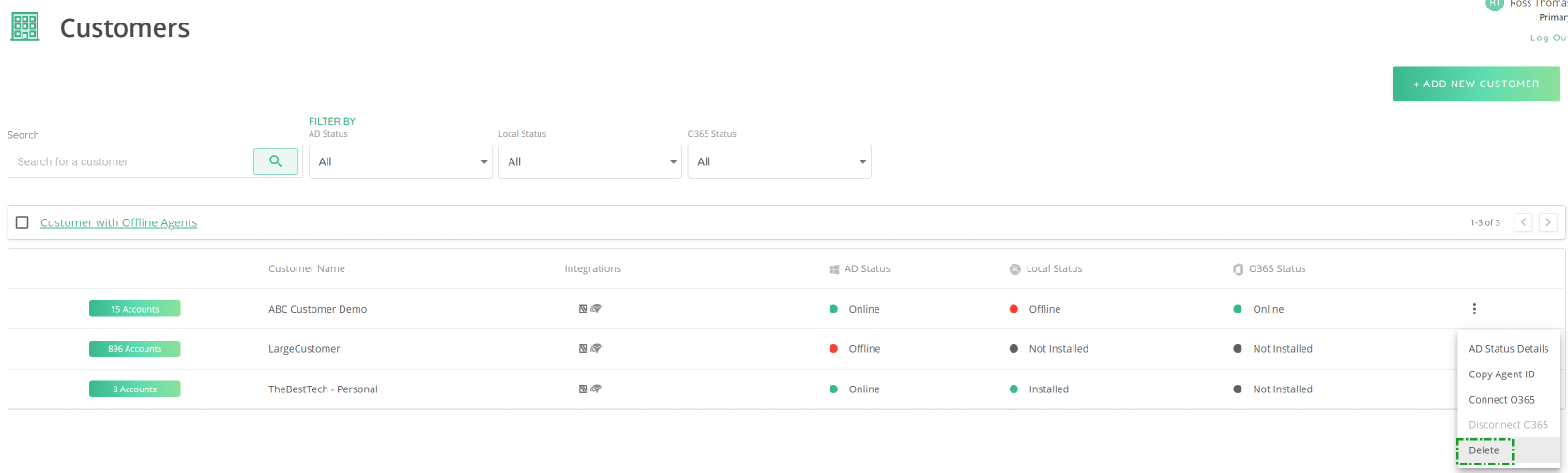Select Delete in the context menu
This screenshot has height=473, width=1568.
(x=1509, y=450)
